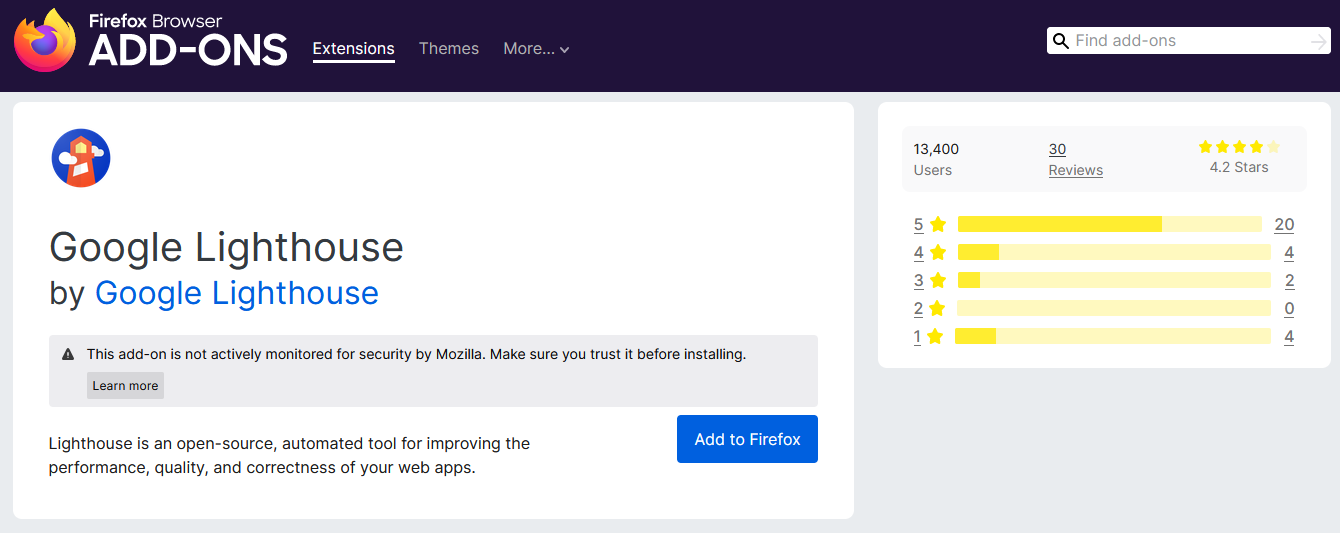1340x533 pixels.
Task: Click the three-star rating bar
Action: click(1114, 280)
